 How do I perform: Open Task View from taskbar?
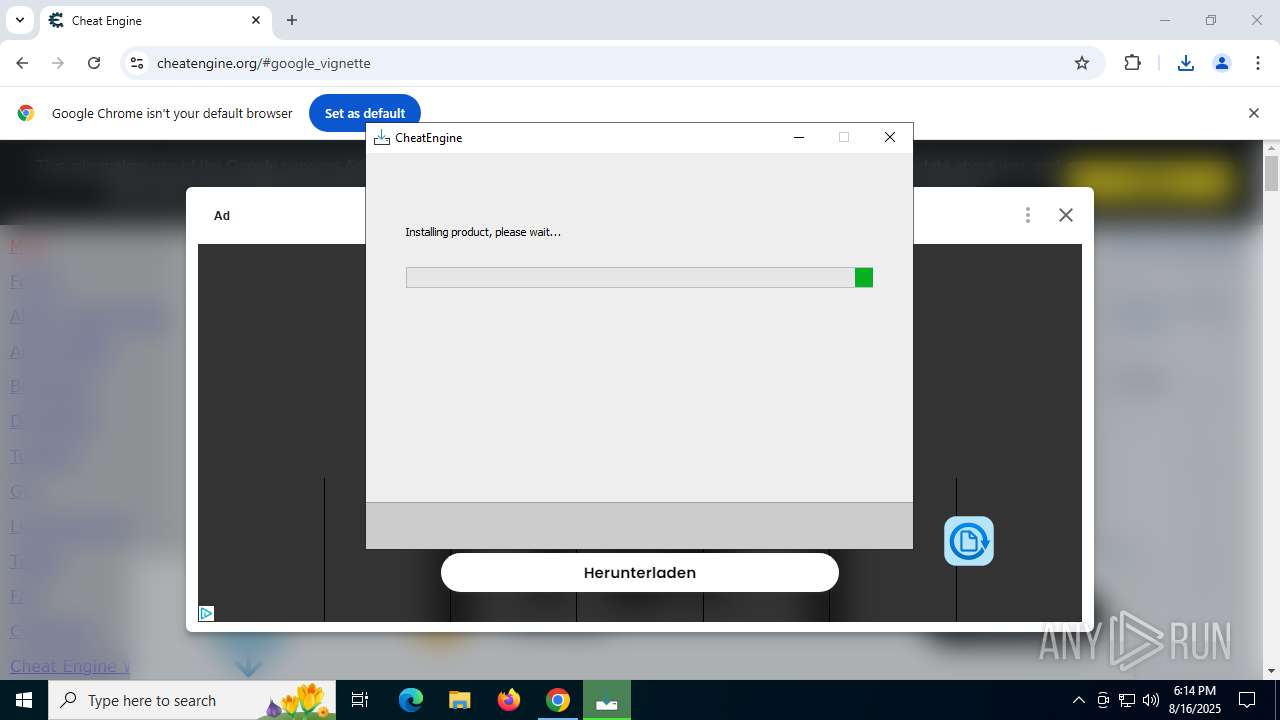360,700
